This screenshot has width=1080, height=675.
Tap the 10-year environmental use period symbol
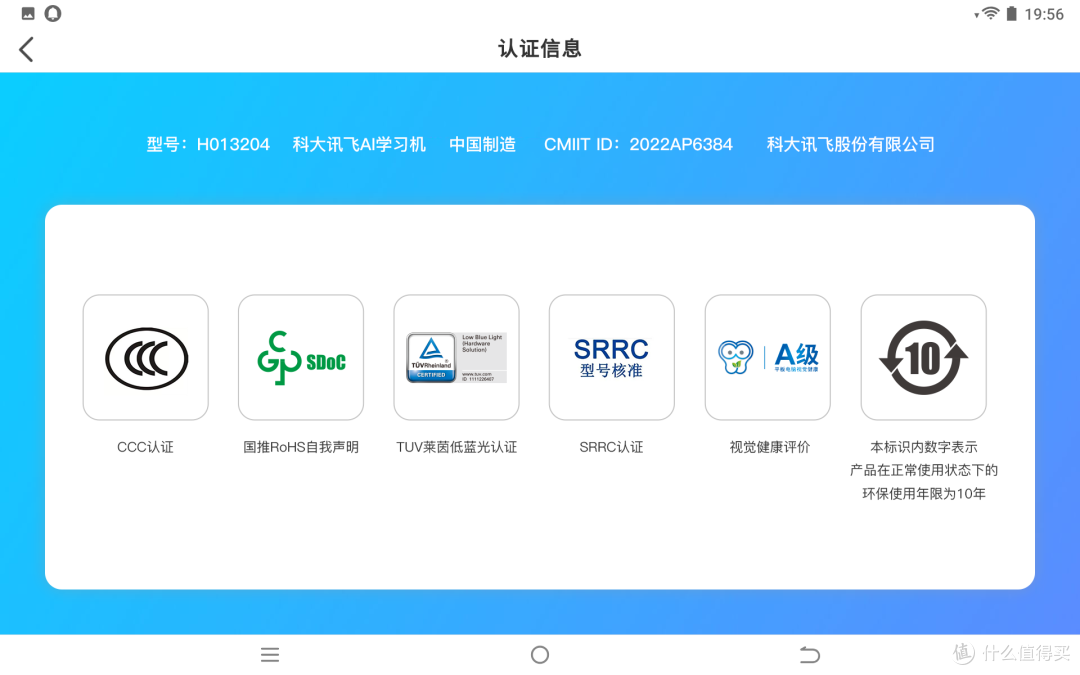924,357
